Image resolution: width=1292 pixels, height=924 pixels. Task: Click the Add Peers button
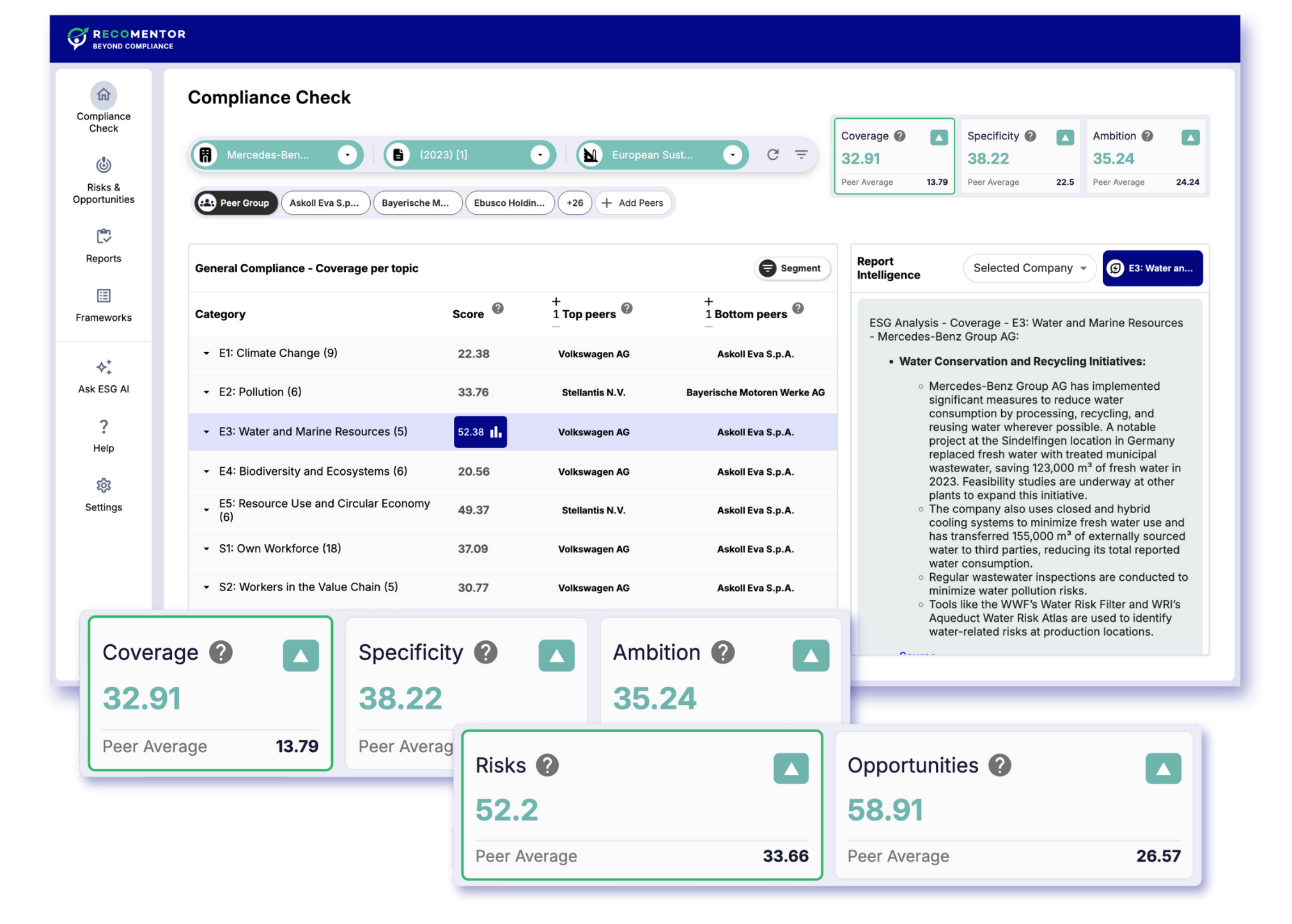634,203
